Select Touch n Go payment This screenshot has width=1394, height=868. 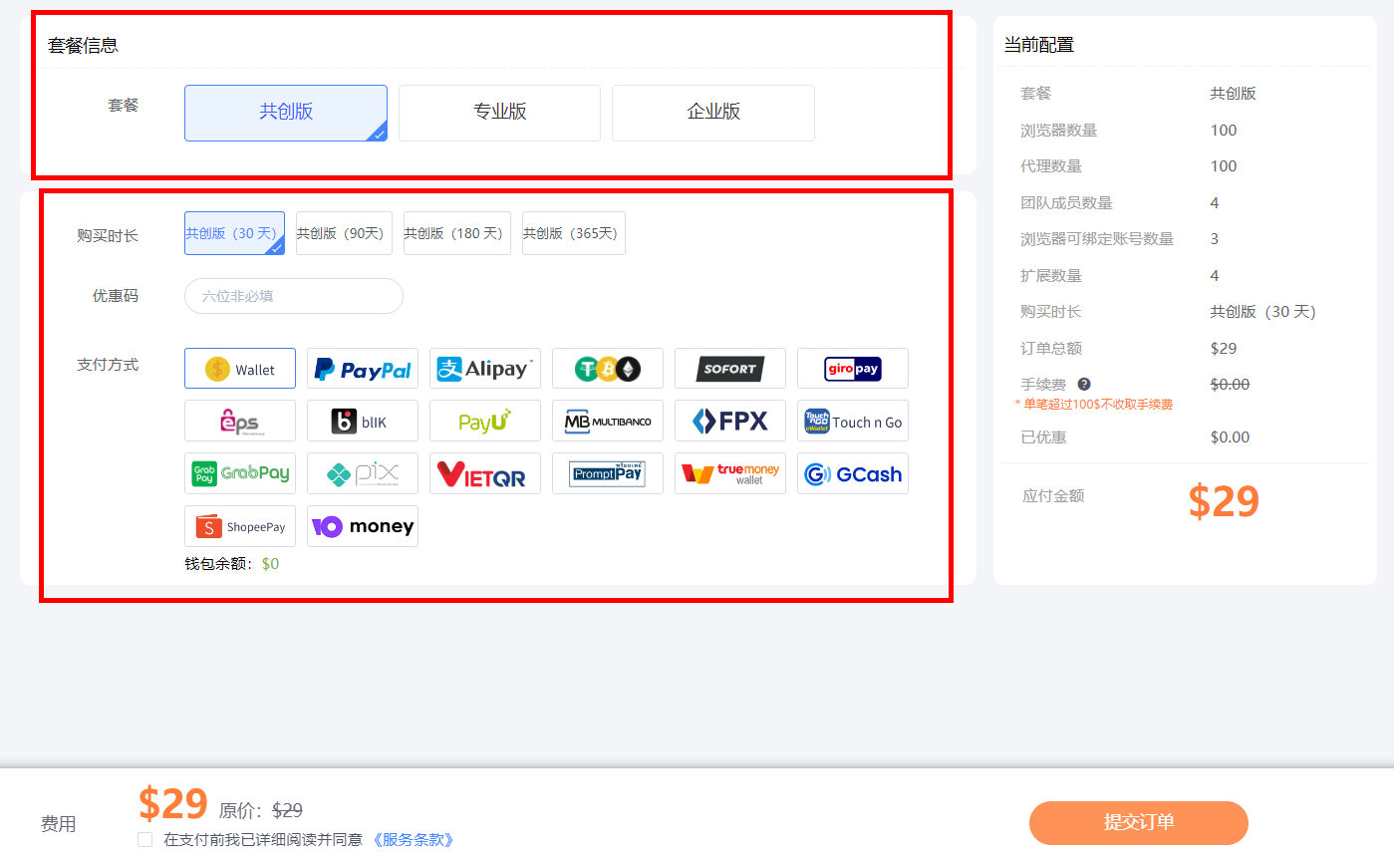point(853,421)
